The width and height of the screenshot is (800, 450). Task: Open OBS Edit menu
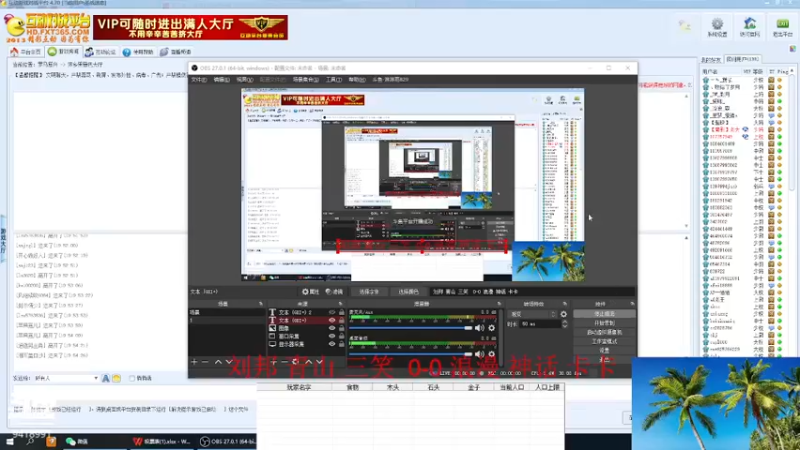click(221, 80)
